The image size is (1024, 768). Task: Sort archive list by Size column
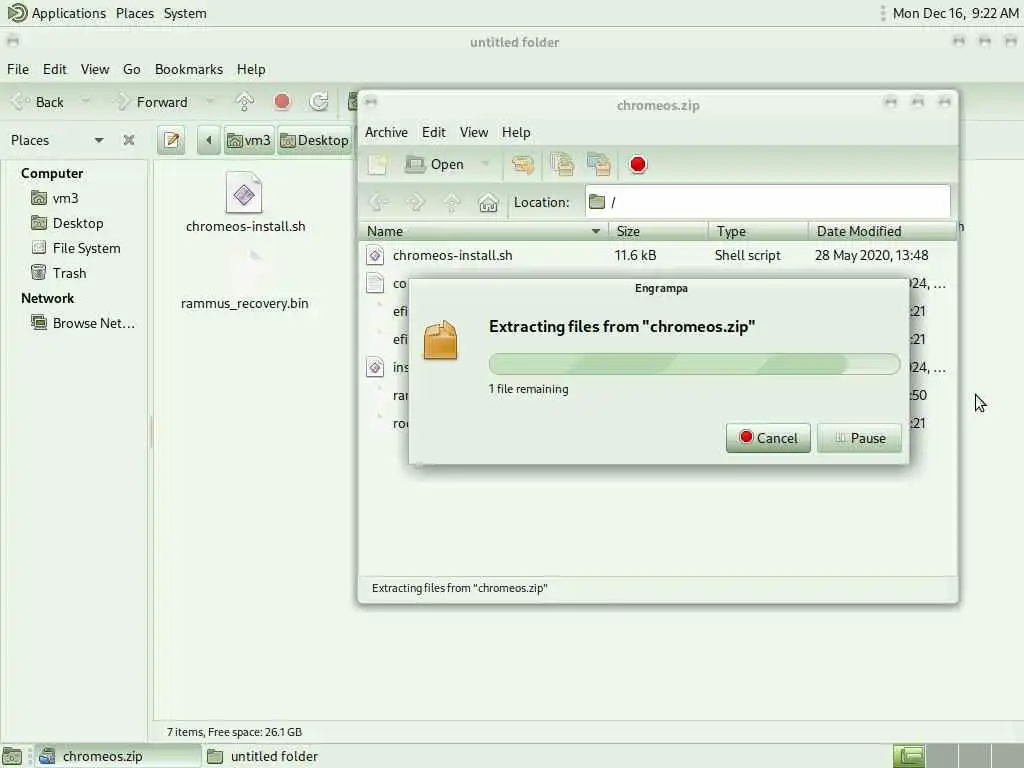(x=658, y=231)
